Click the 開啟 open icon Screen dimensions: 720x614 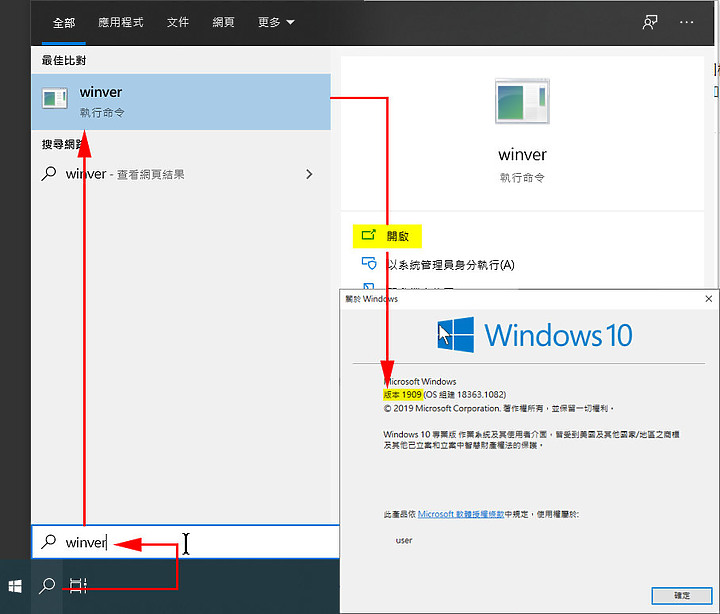coord(368,235)
